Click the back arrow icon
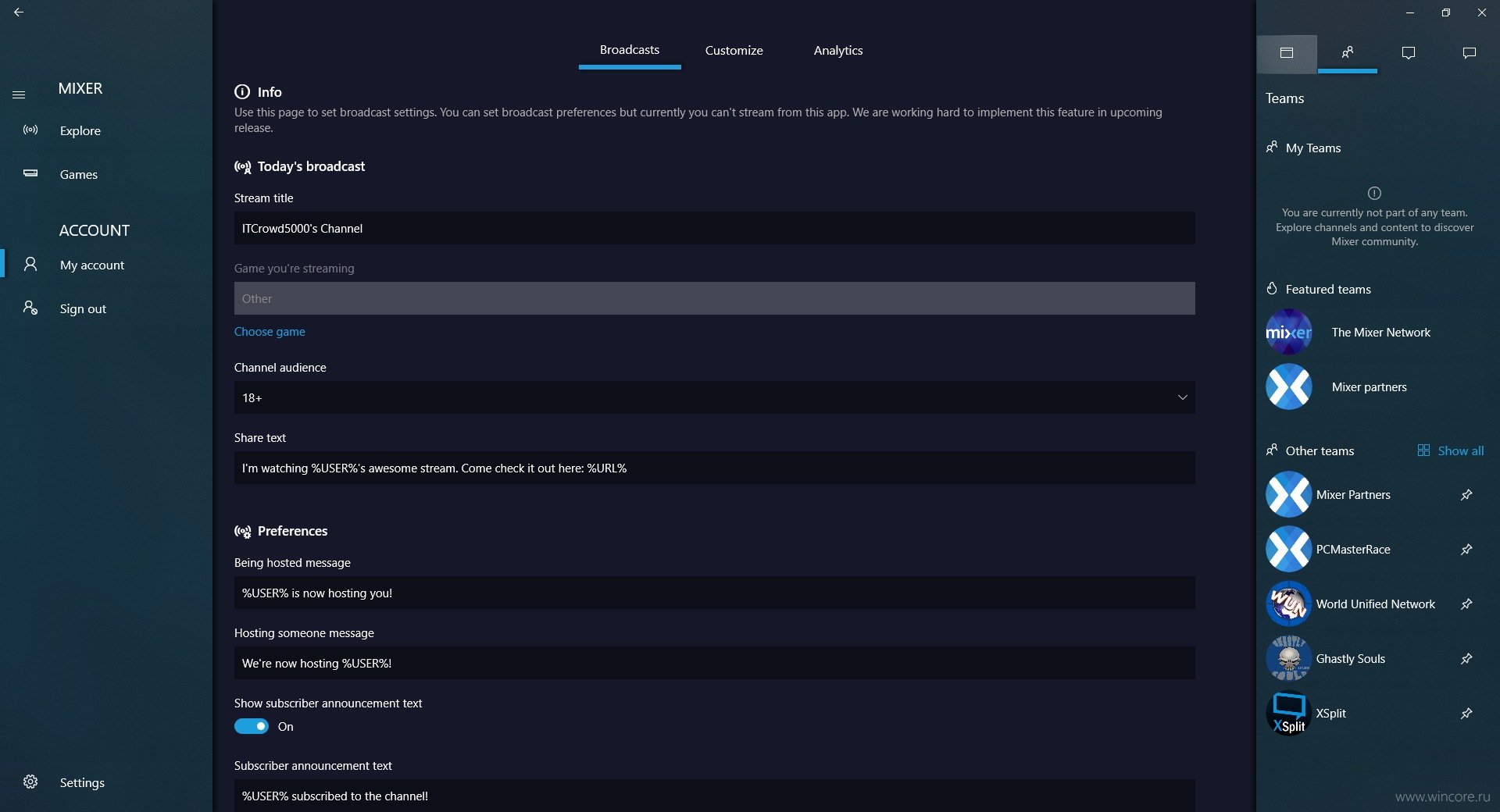Viewport: 1500px width, 812px height. pyautogui.click(x=19, y=12)
